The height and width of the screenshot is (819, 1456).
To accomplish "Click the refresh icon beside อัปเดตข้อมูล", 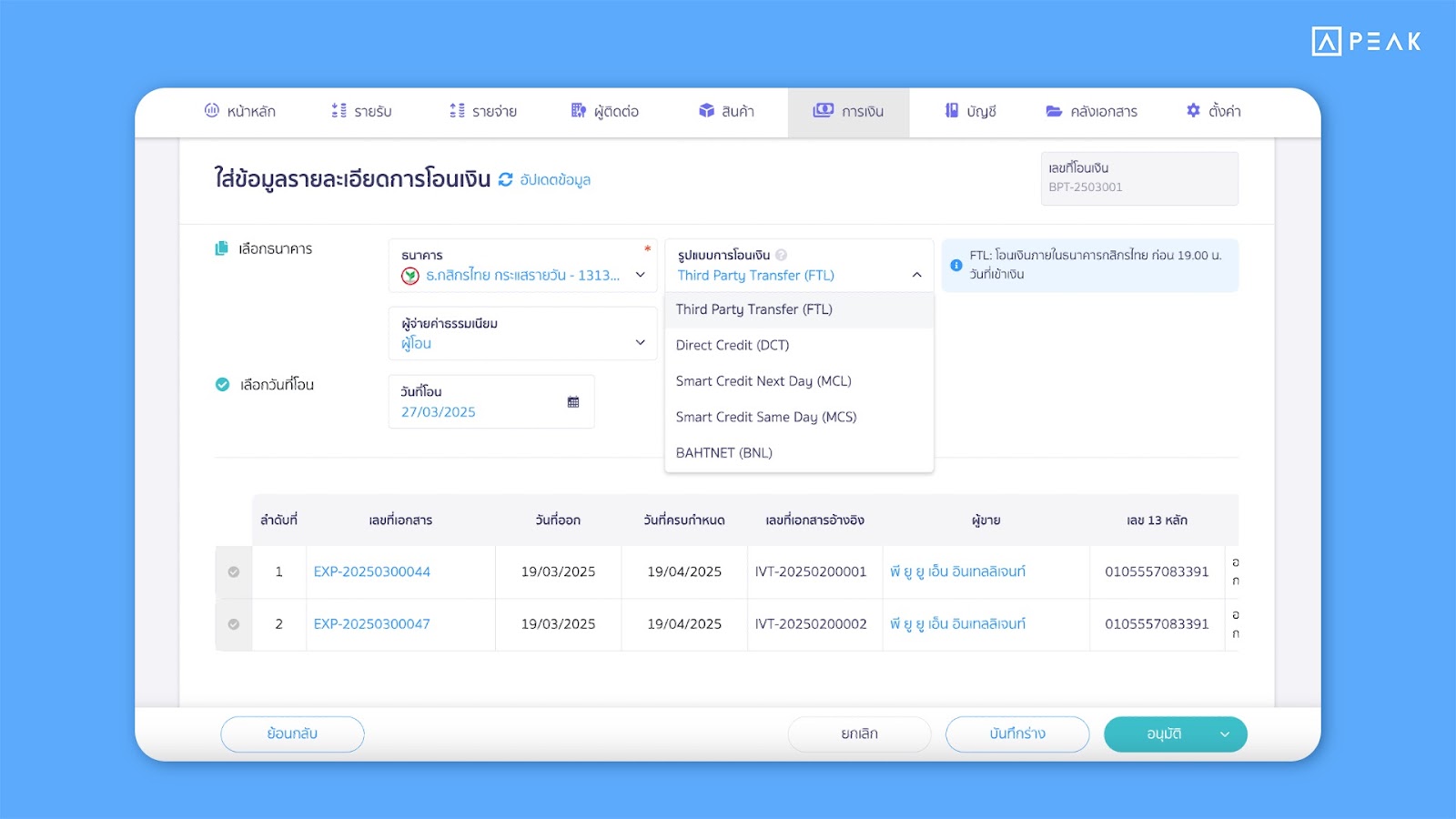I will click(506, 180).
